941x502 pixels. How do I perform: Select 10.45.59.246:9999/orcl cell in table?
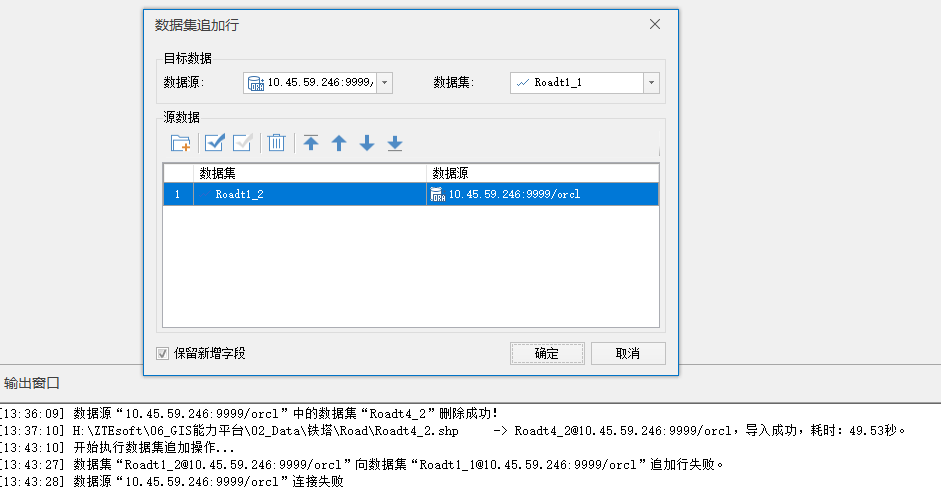click(x=543, y=194)
